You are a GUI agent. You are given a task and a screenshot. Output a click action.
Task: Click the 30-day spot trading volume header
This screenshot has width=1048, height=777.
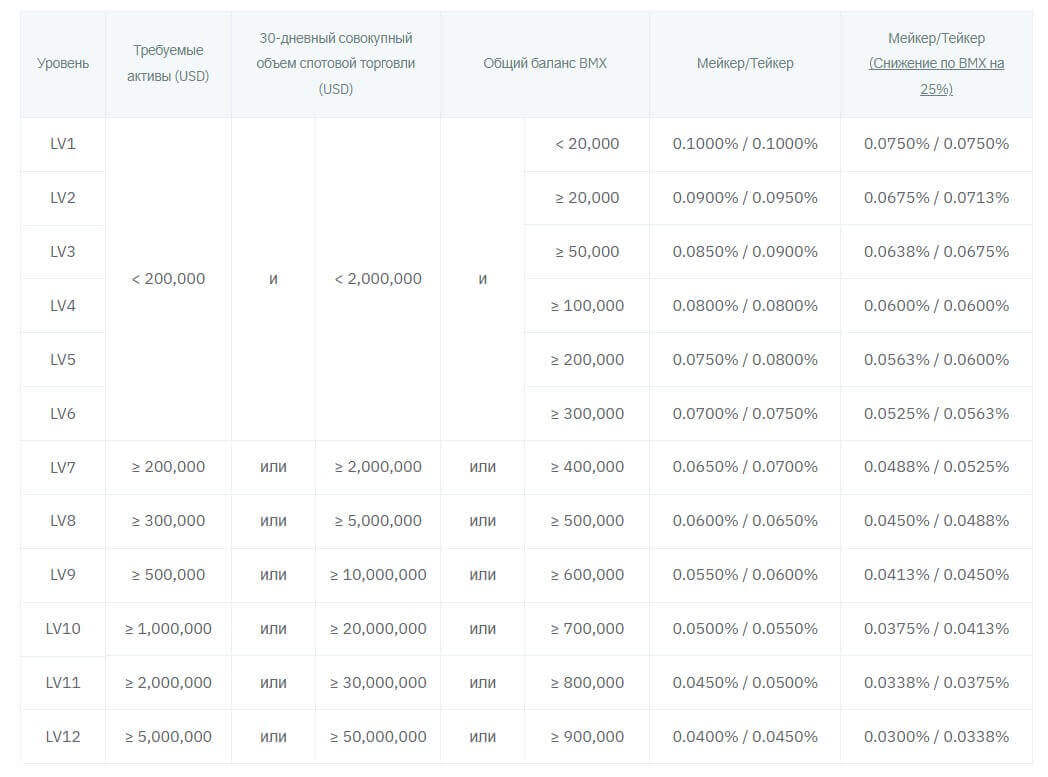(x=336, y=63)
